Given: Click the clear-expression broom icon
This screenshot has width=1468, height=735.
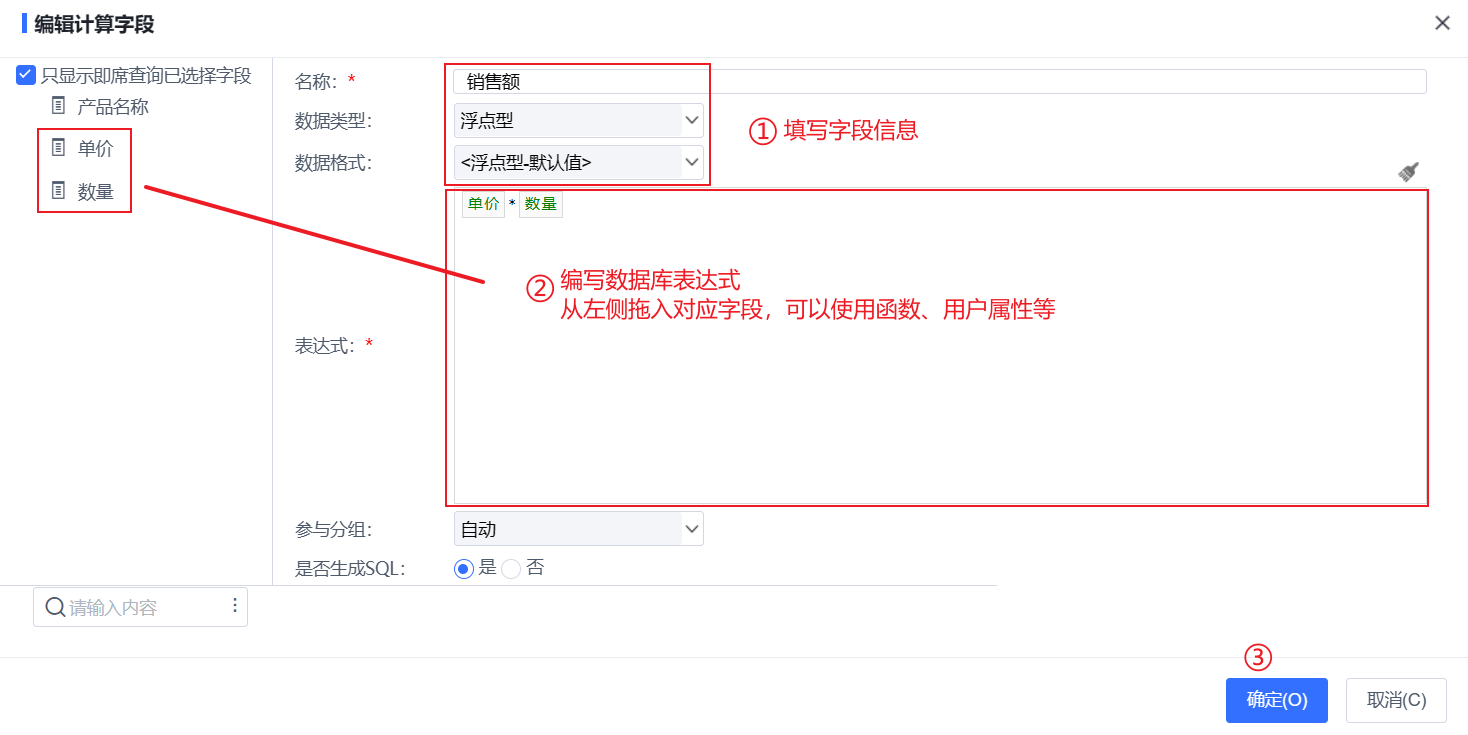Looking at the screenshot, I should 1408,171.
